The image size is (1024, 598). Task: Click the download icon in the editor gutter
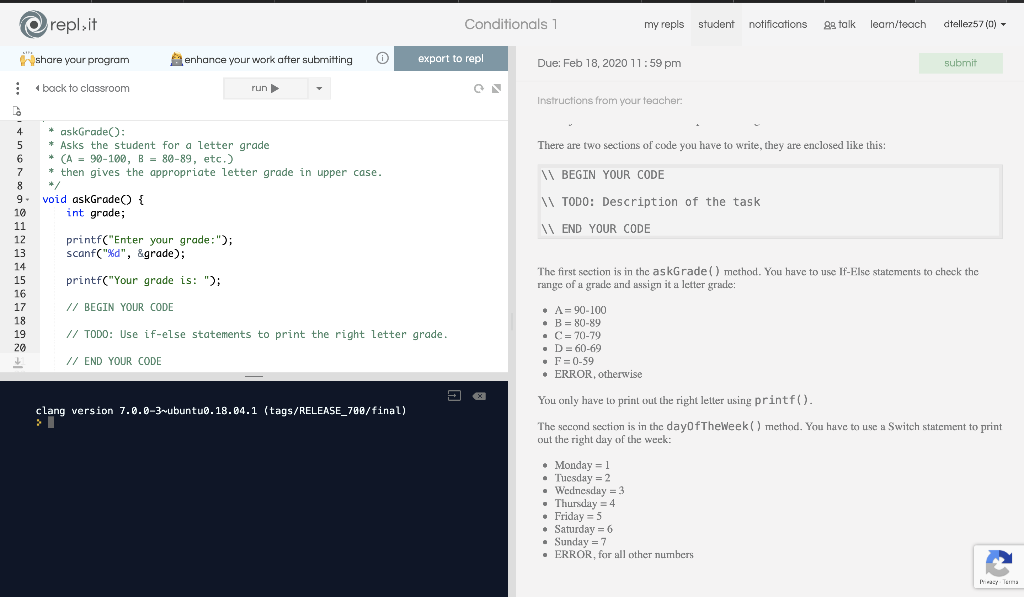tap(17, 360)
